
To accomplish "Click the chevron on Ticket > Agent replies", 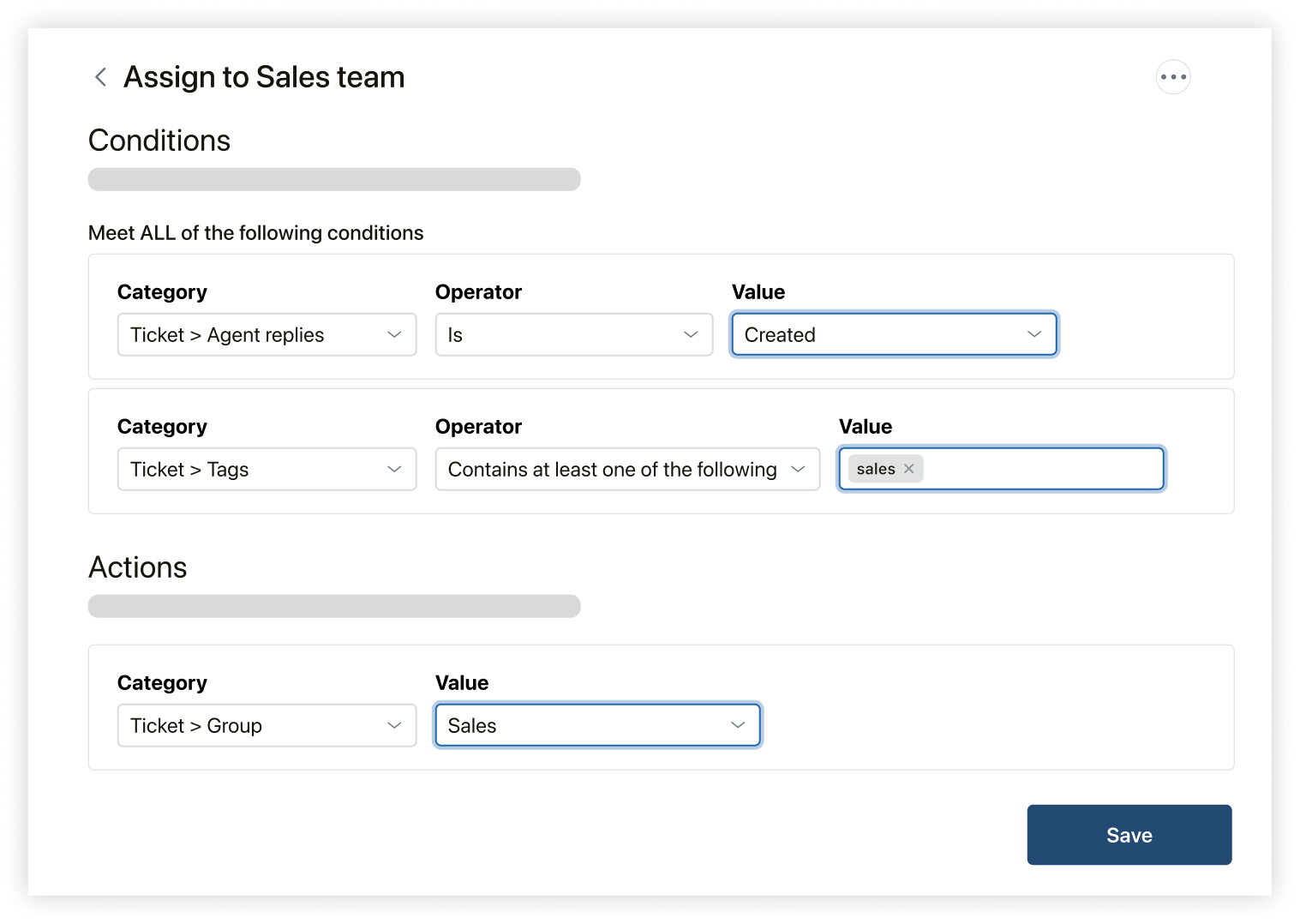I will [395, 334].
